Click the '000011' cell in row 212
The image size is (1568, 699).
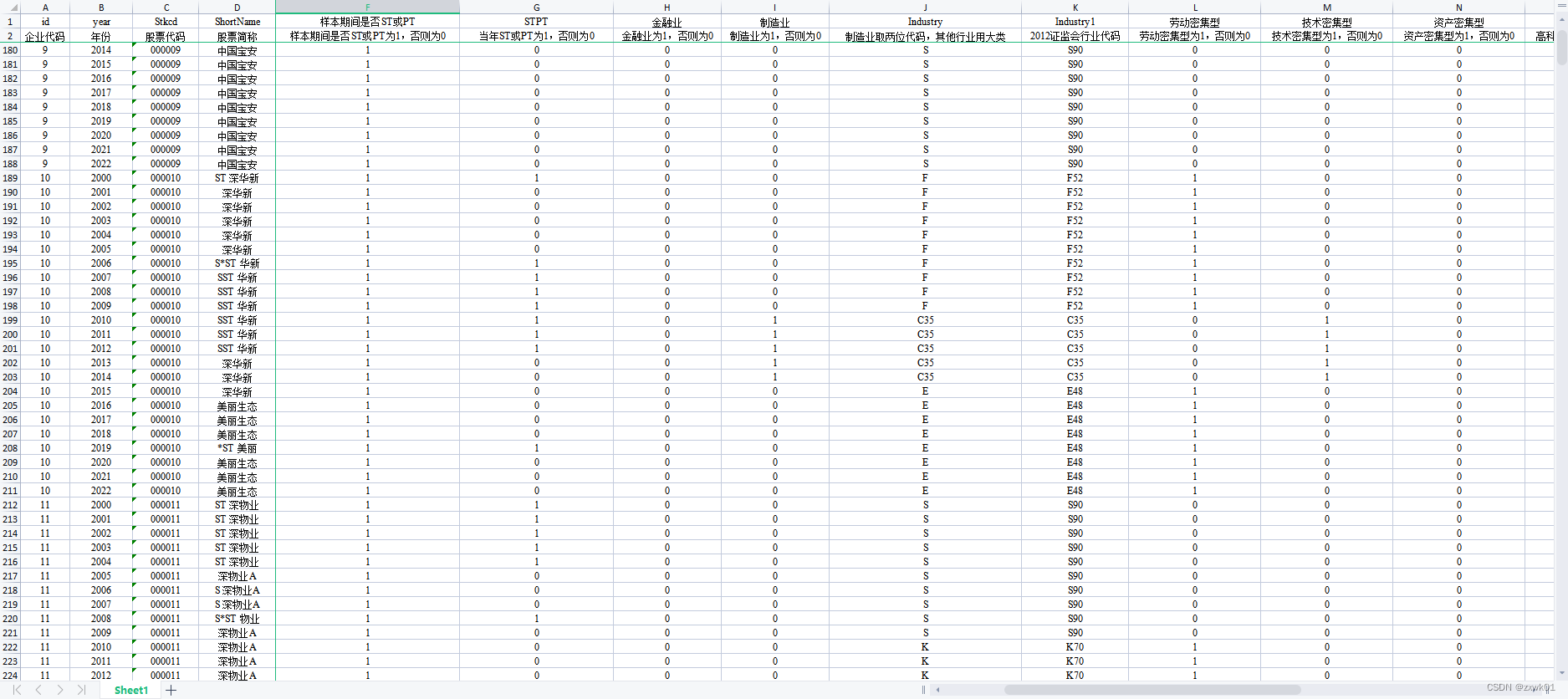point(166,505)
